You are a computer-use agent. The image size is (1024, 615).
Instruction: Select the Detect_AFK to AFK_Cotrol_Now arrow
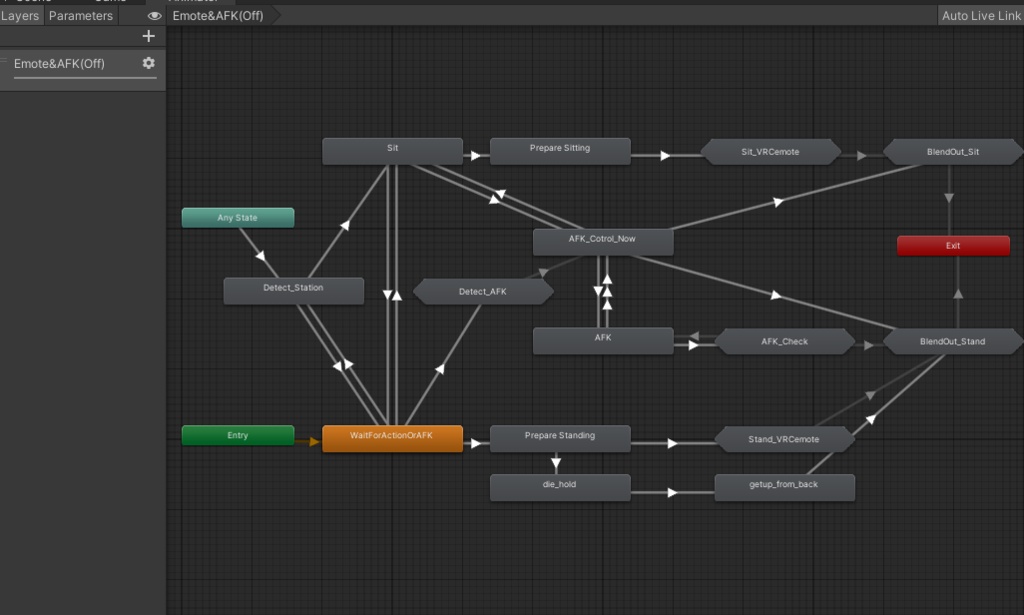pos(543,272)
